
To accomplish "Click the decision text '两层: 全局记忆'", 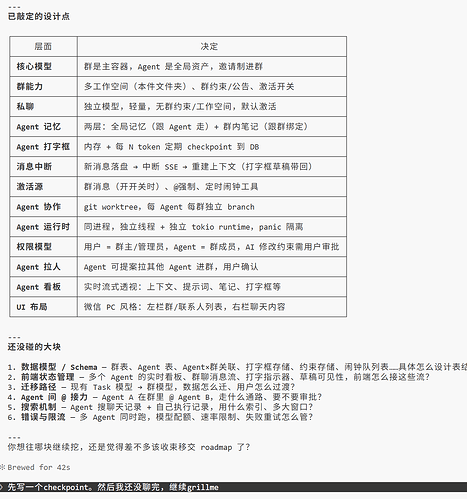I will 196,127.
